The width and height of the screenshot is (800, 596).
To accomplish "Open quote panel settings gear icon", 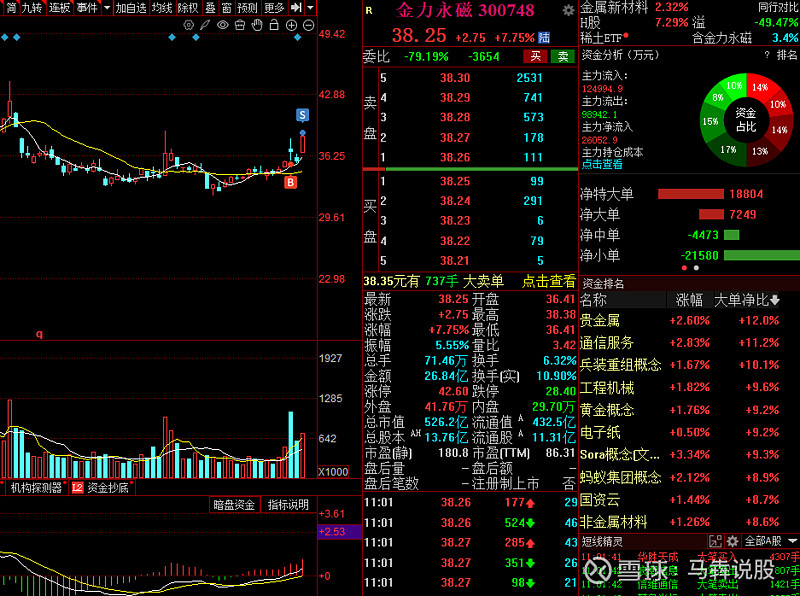I will 568,10.
